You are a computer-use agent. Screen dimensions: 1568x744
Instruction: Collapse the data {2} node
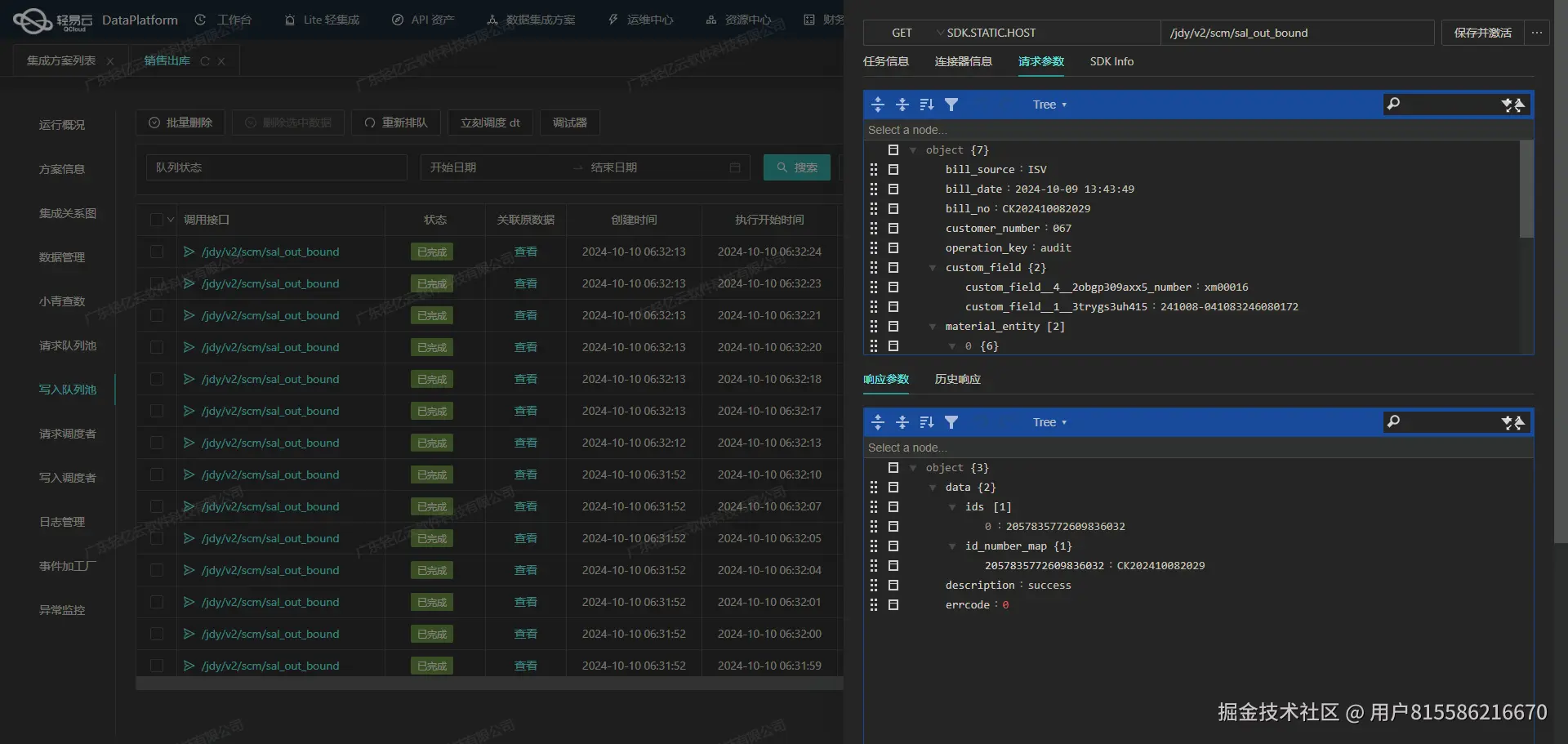tap(933, 488)
